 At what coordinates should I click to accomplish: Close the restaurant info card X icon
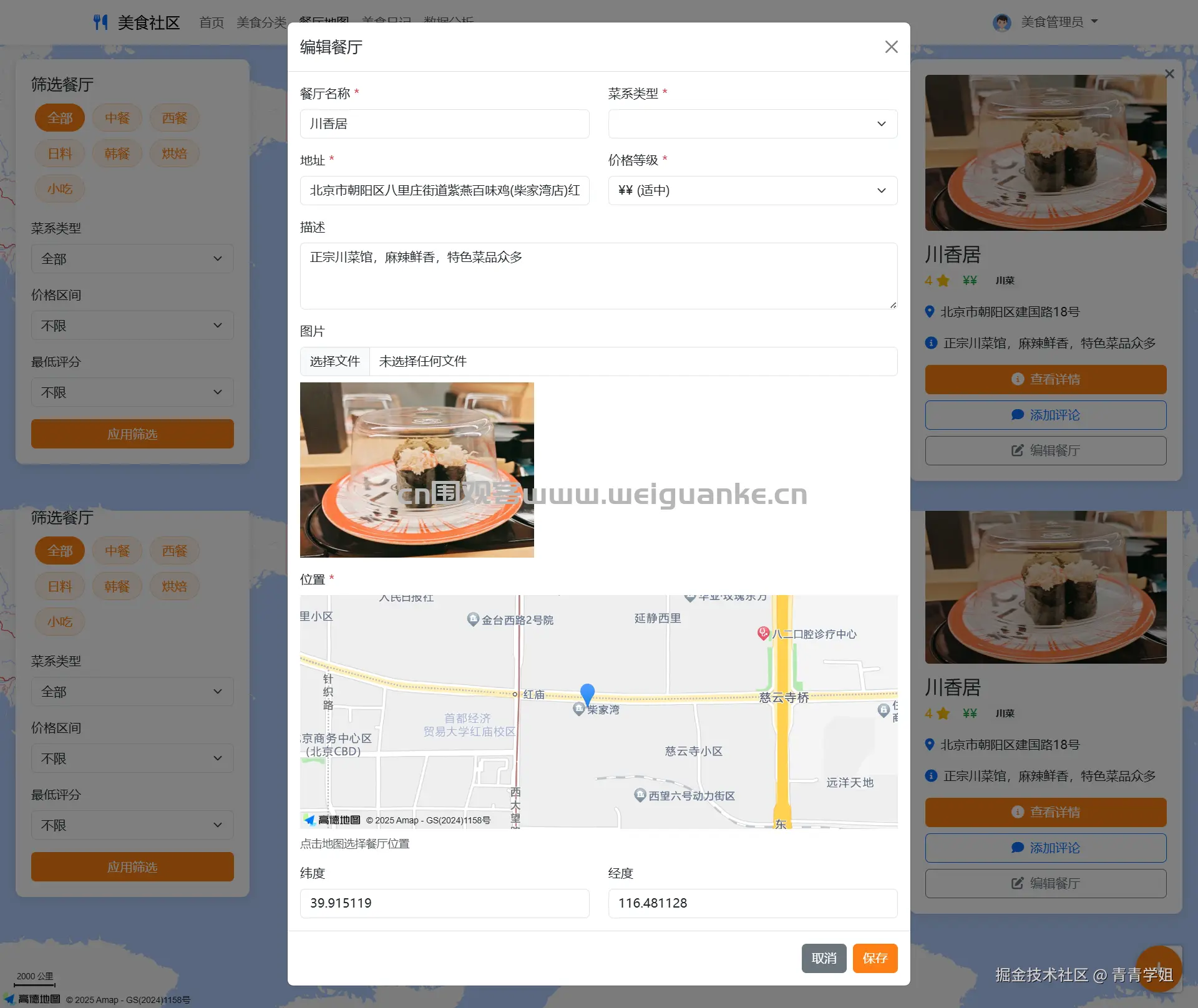(1169, 74)
